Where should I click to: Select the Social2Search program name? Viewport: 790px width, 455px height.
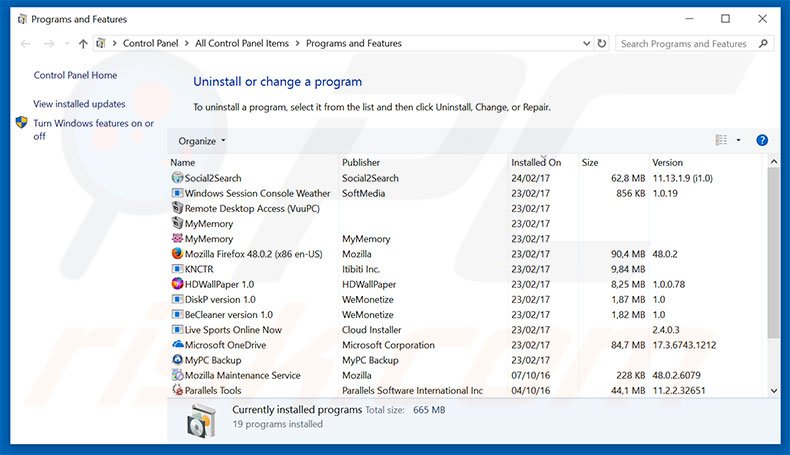click(213, 178)
